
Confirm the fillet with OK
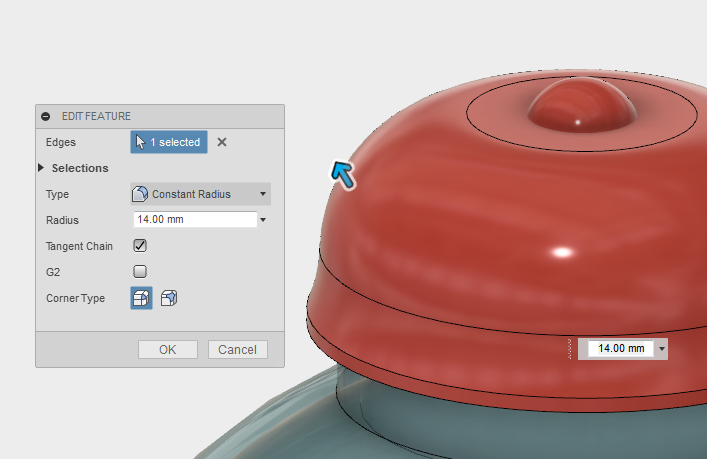(x=168, y=349)
